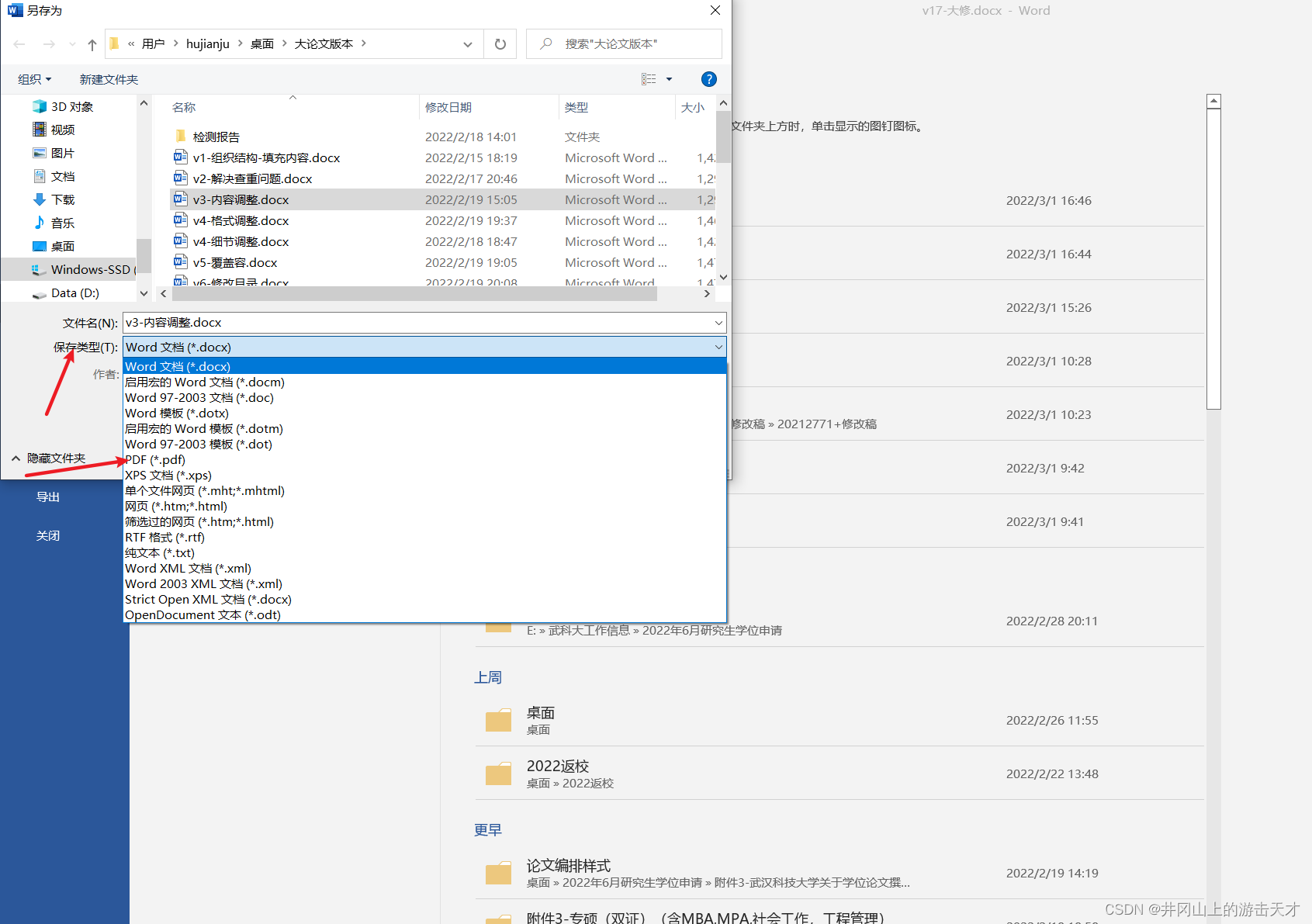Open the help question mark icon

[x=708, y=79]
